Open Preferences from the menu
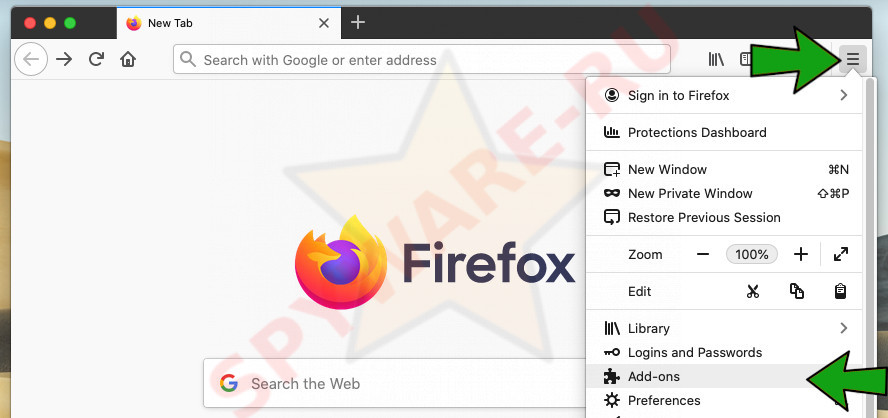The image size is (888, 418). pos(724,400)
